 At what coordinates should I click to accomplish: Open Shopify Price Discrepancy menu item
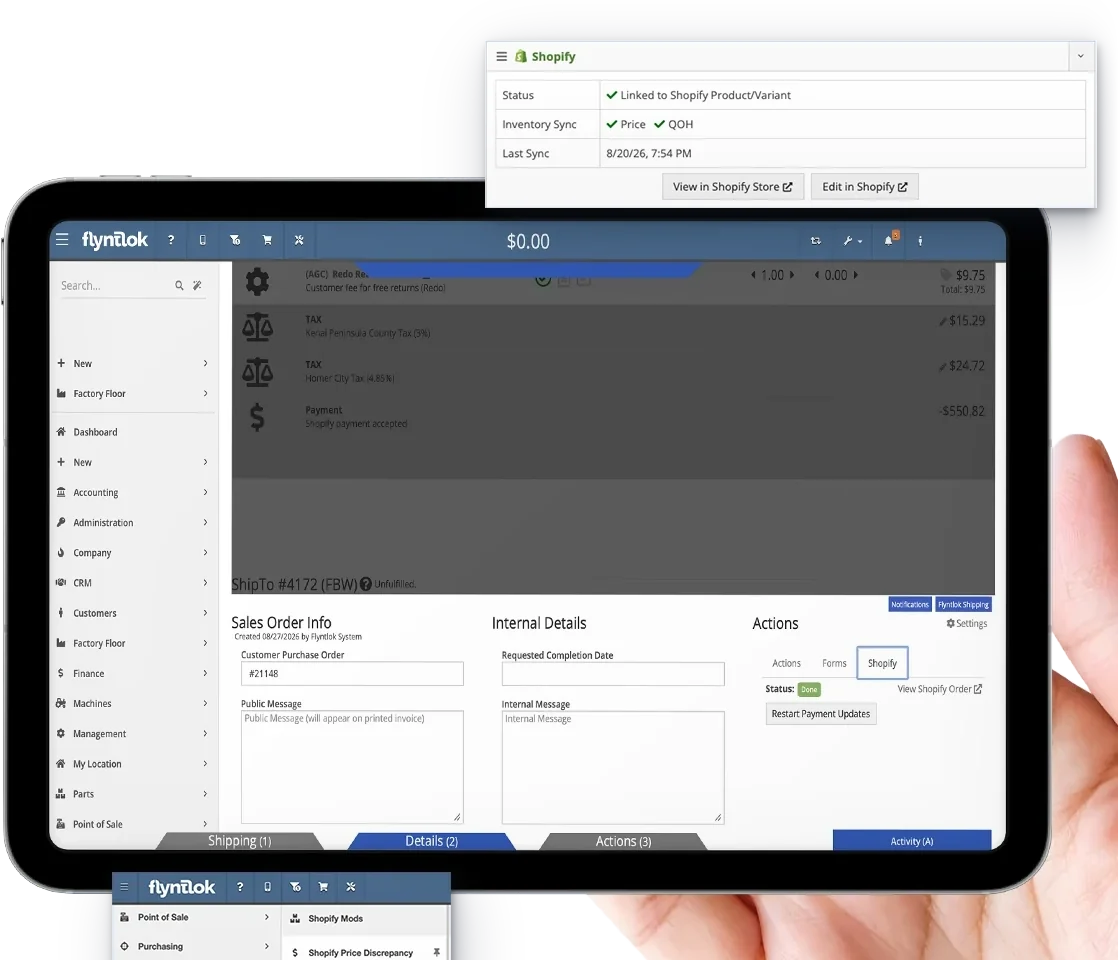click(361, 953)
